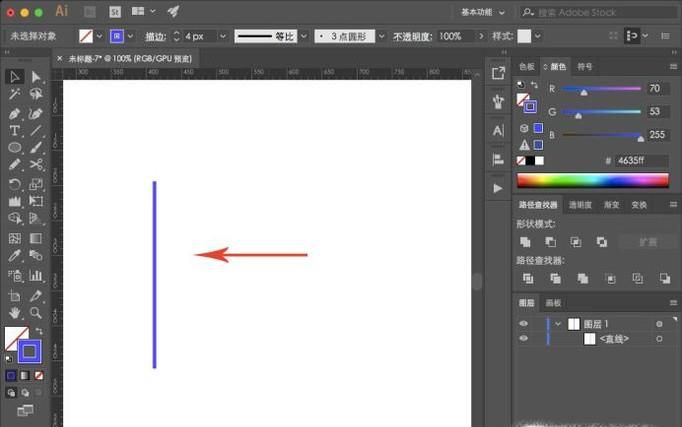Toggle visibility of the <直线> sublayer

point(523,339)
